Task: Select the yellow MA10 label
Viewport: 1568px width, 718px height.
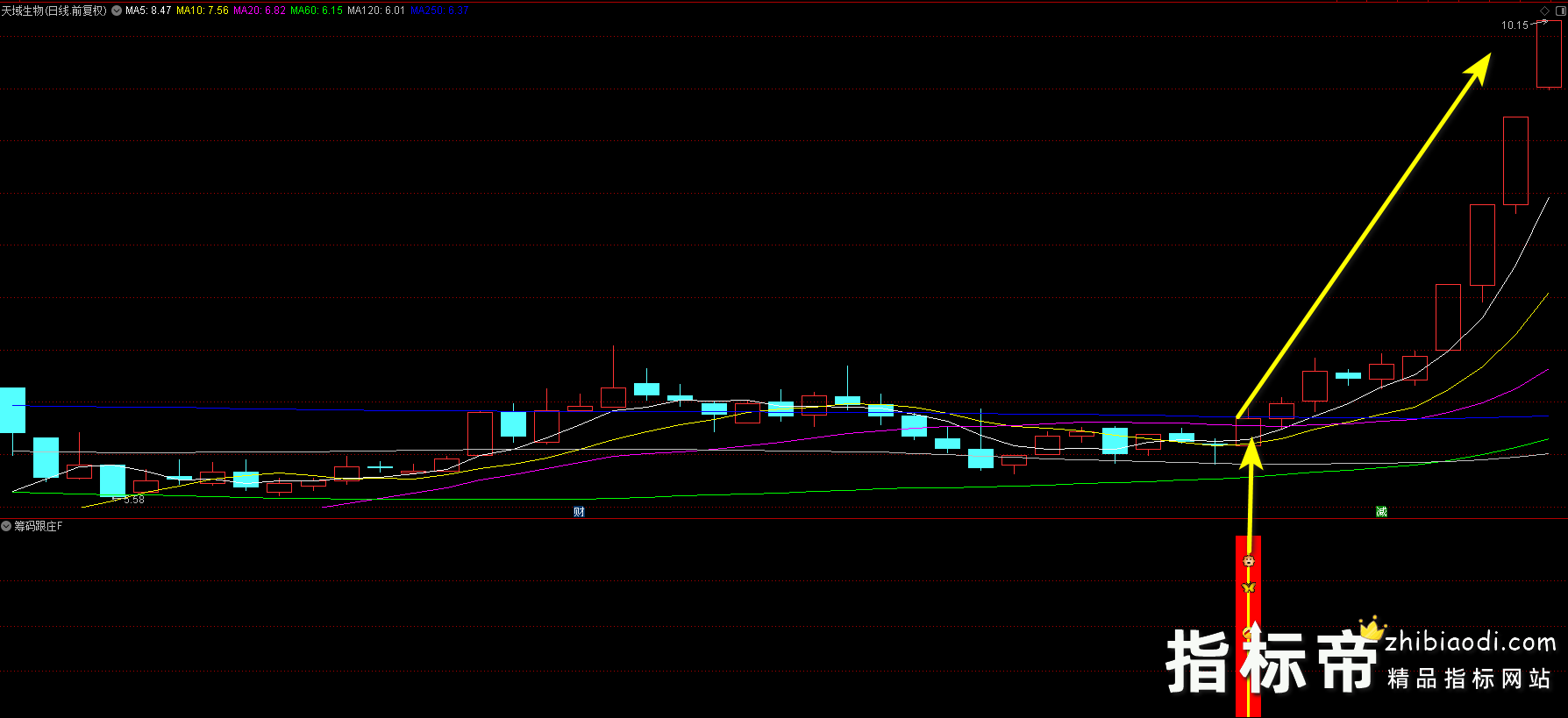Action: [x=203, y=11]
